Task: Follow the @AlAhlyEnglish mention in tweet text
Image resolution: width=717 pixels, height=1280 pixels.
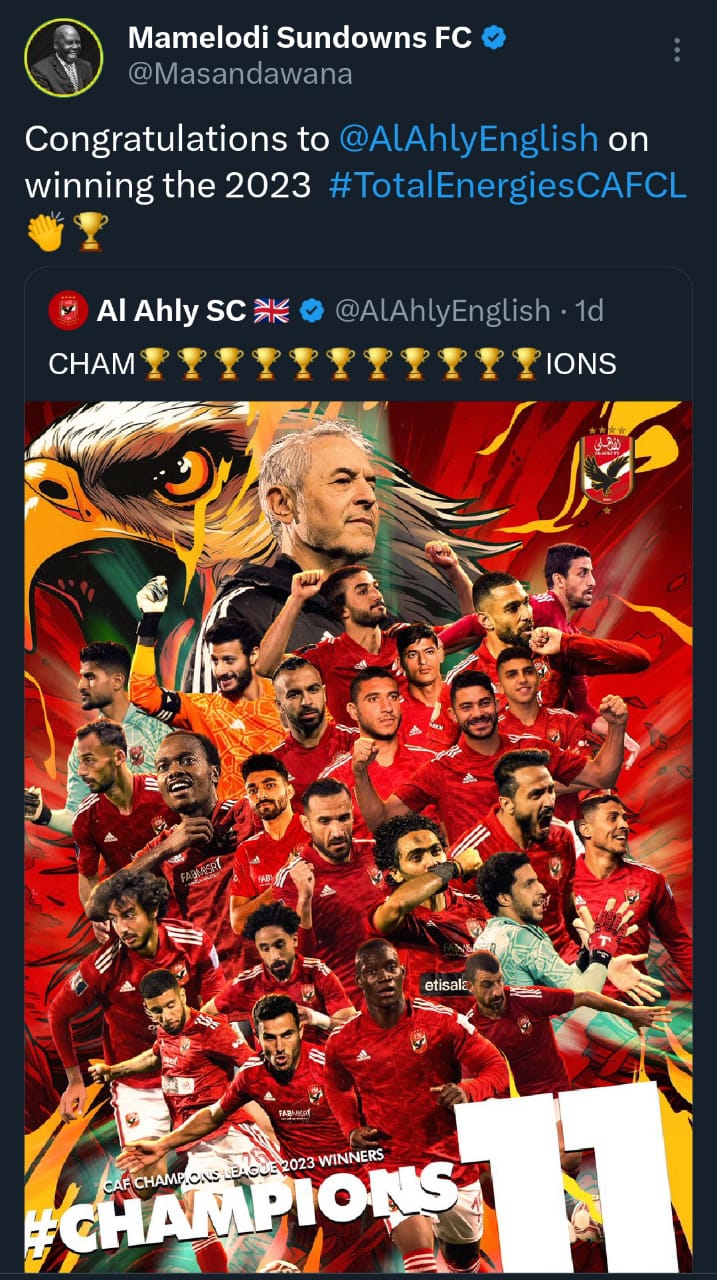Action: 469,140
